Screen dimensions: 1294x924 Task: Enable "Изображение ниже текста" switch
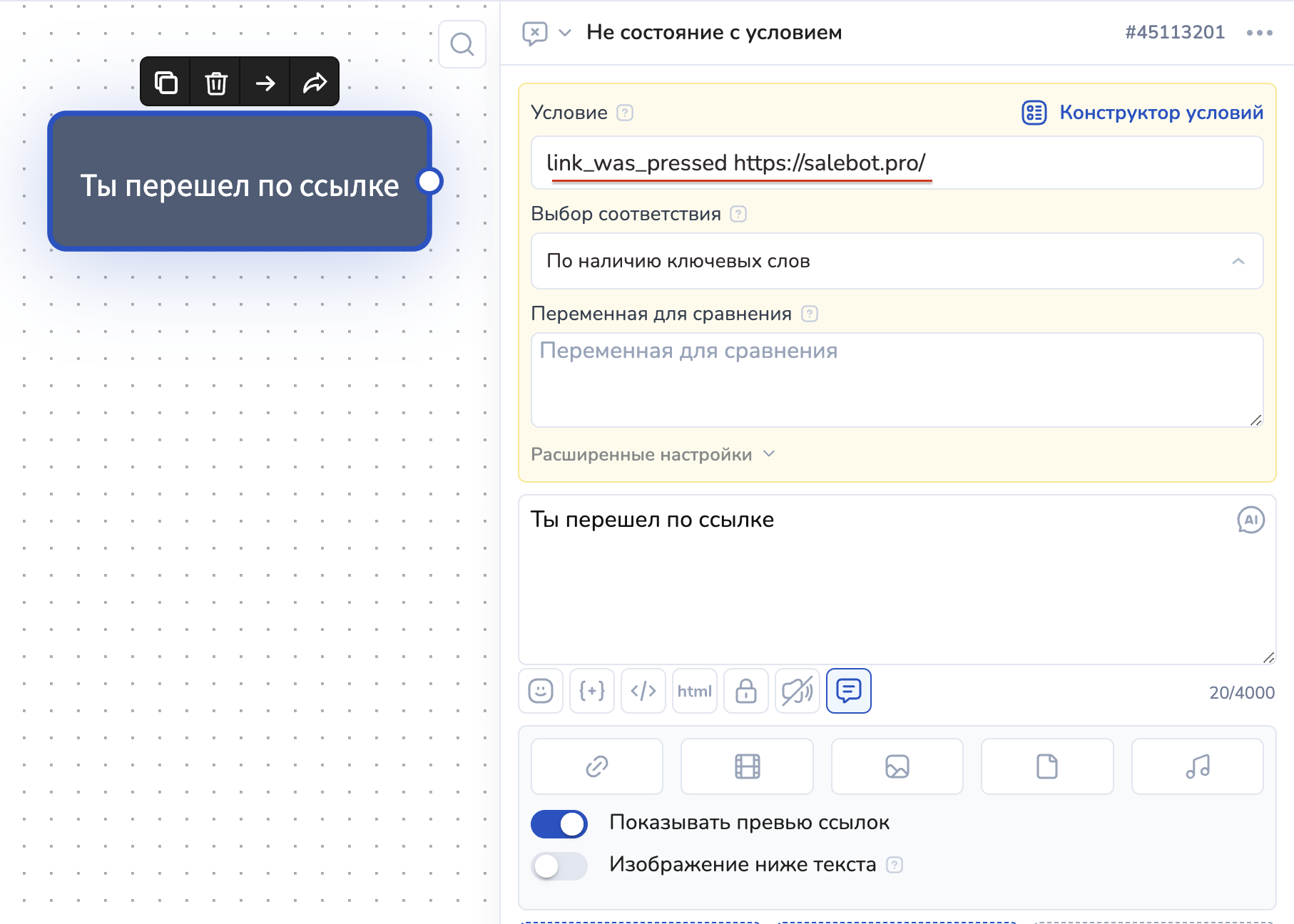[559, 866]
